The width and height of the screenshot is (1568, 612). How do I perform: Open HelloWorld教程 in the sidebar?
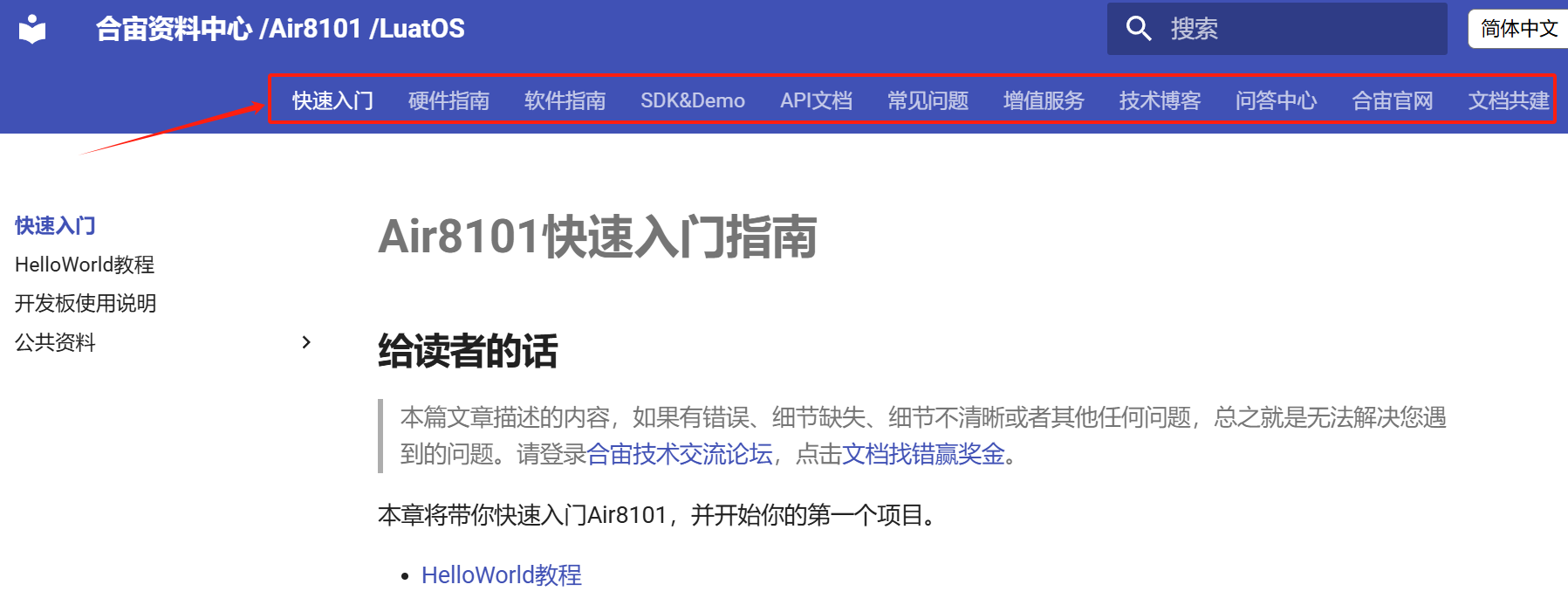pos(85,265)
